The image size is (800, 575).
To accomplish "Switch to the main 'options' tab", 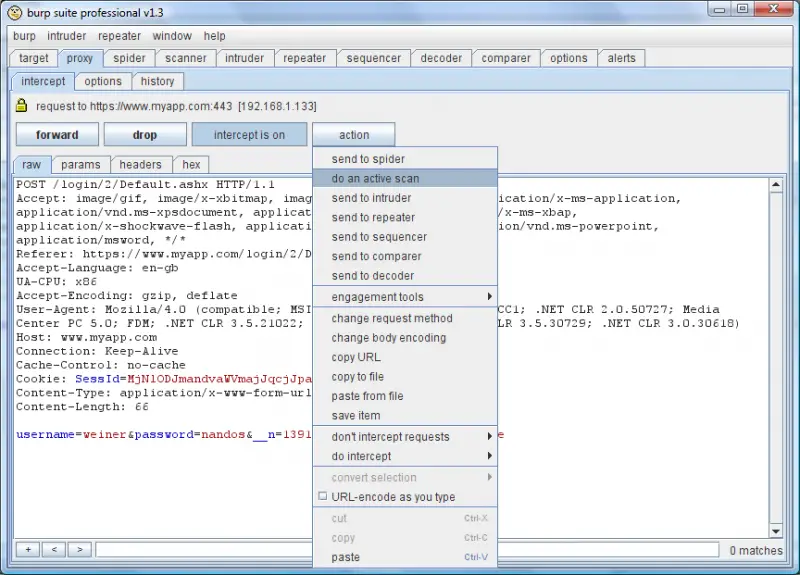I will [x=568, y=58].
